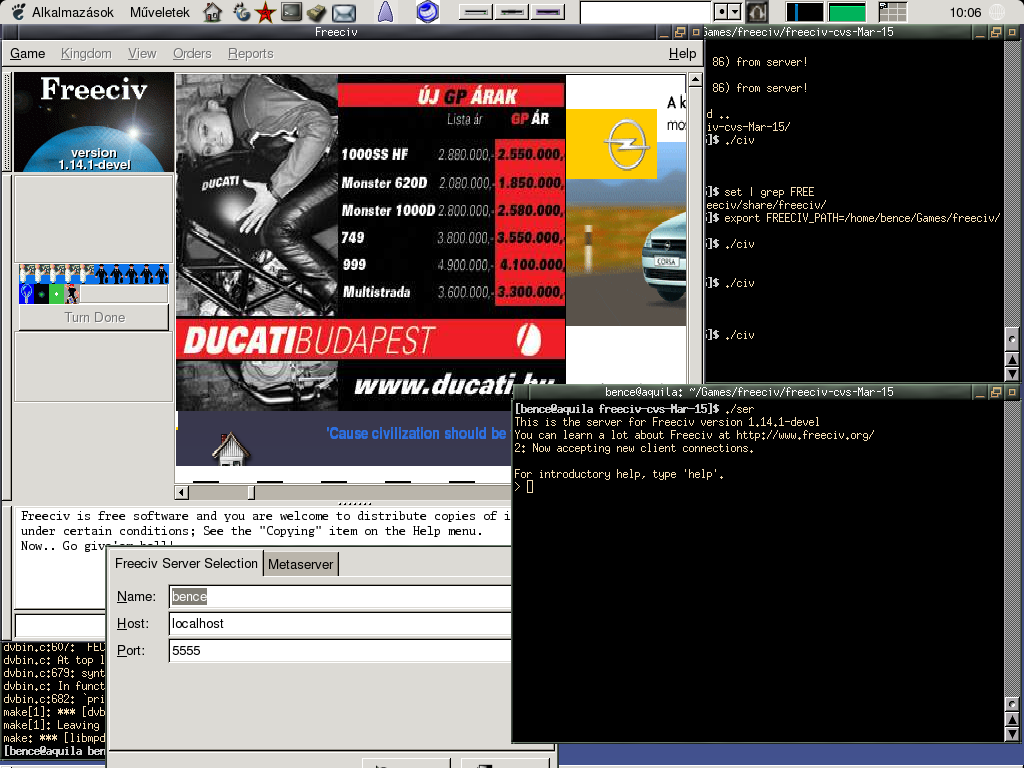
Task: Click the server terminal prompt cursor
Action: coord(530,487)
